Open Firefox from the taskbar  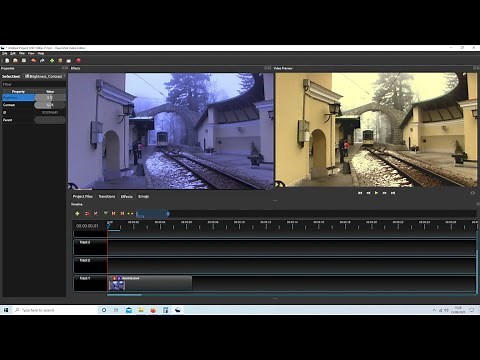click(153, 310)
